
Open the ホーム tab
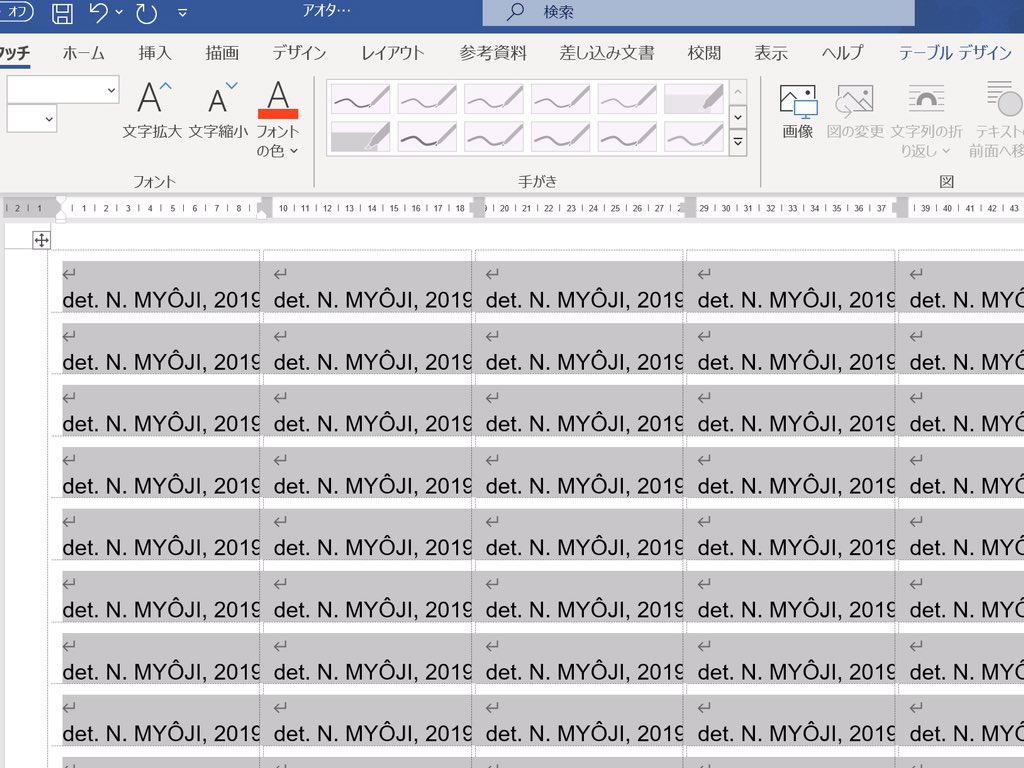coord(83,53)
